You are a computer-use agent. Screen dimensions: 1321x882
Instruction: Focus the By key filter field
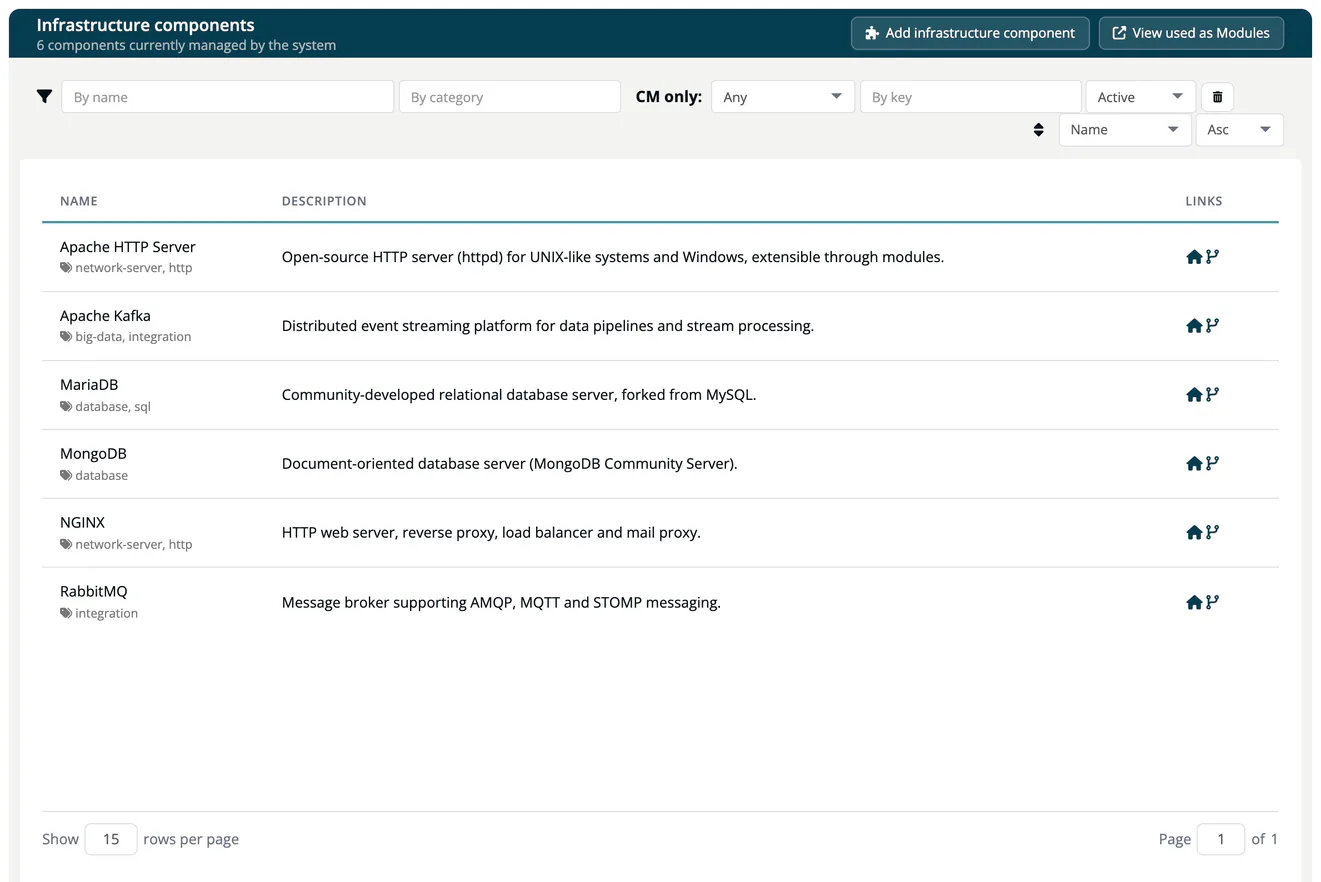coord(971,97)
